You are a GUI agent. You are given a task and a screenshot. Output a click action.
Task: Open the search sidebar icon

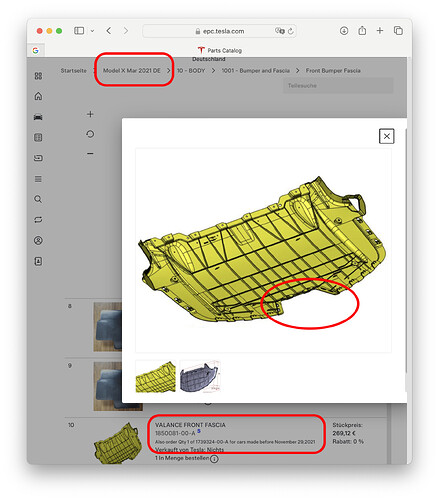pos(38,199)
